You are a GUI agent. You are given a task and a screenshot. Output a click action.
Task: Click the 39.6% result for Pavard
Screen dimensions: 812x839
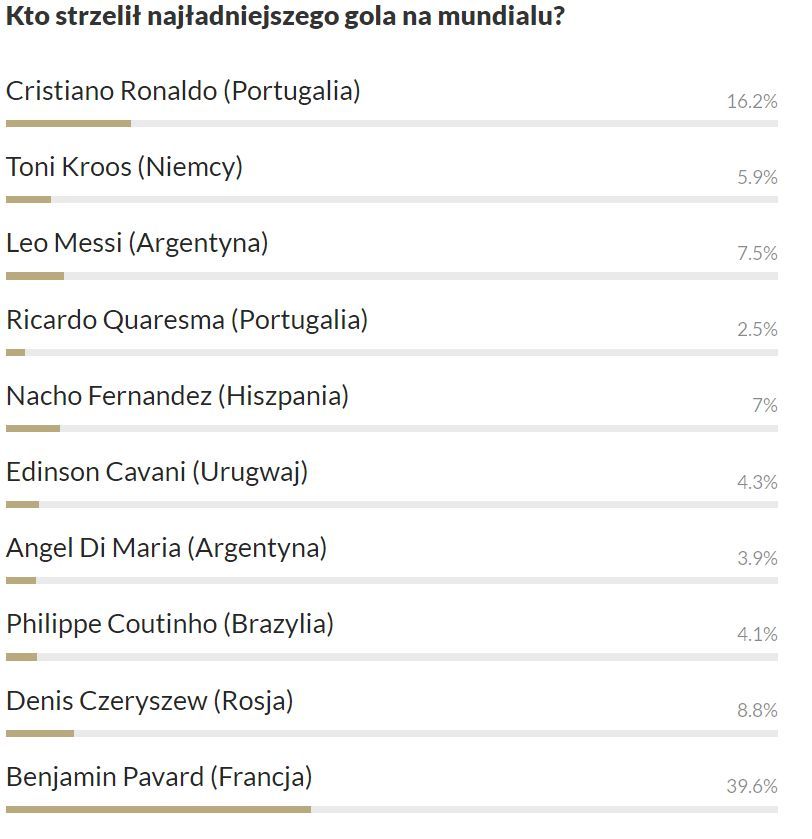point(752,786)
